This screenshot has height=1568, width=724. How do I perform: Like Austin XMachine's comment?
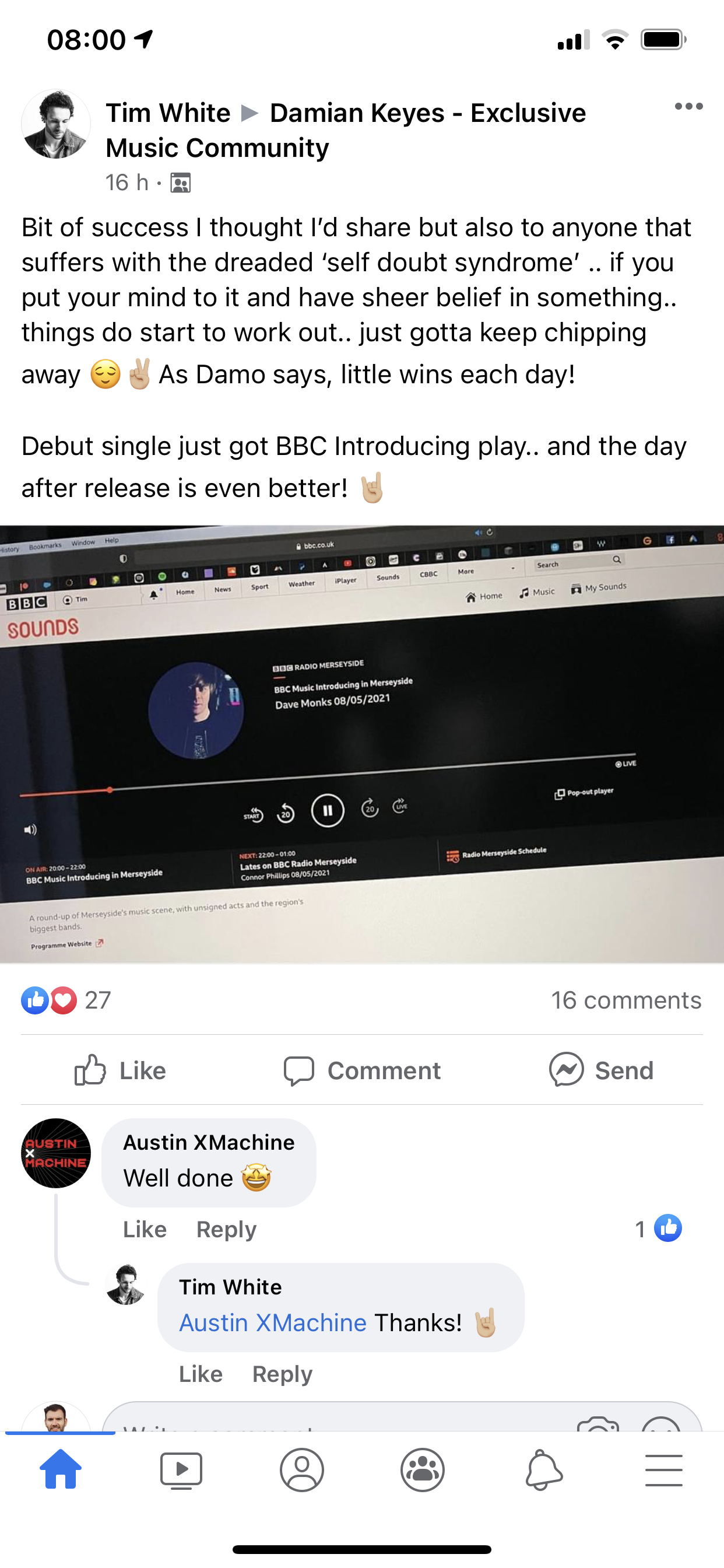pos(145,1229)
